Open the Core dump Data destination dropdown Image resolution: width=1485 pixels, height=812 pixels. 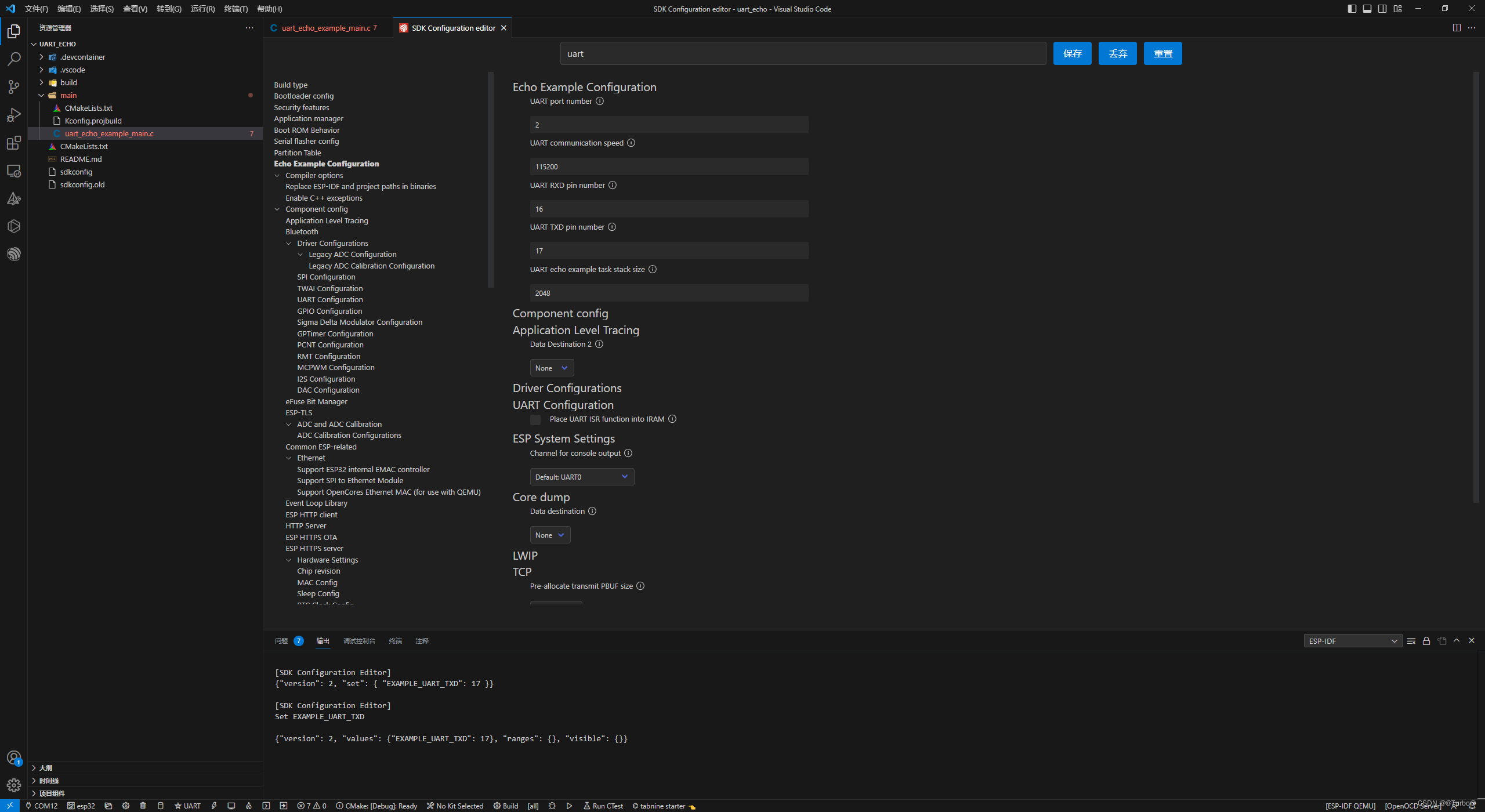click(550, 535)
